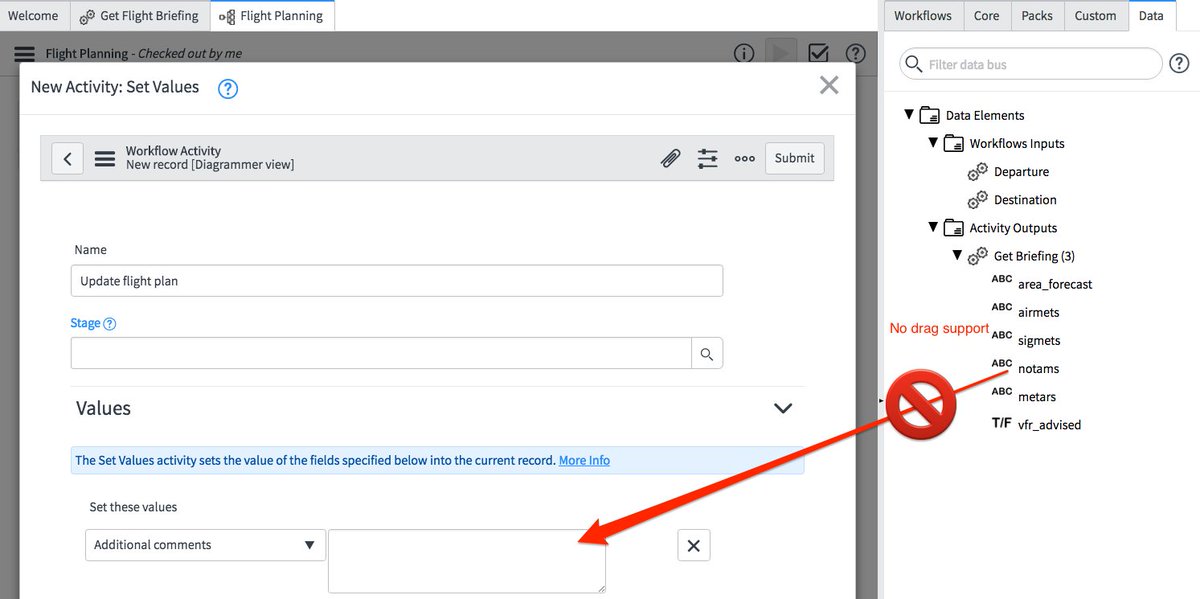
Task: Select the notams data element
Action: point(1038,368)
